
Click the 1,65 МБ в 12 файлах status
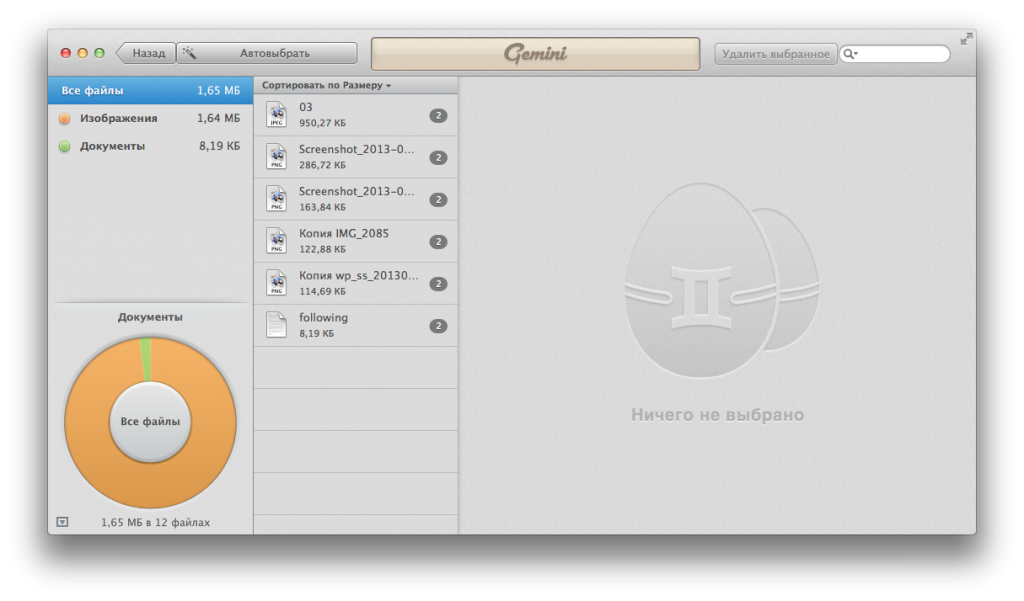155,523
